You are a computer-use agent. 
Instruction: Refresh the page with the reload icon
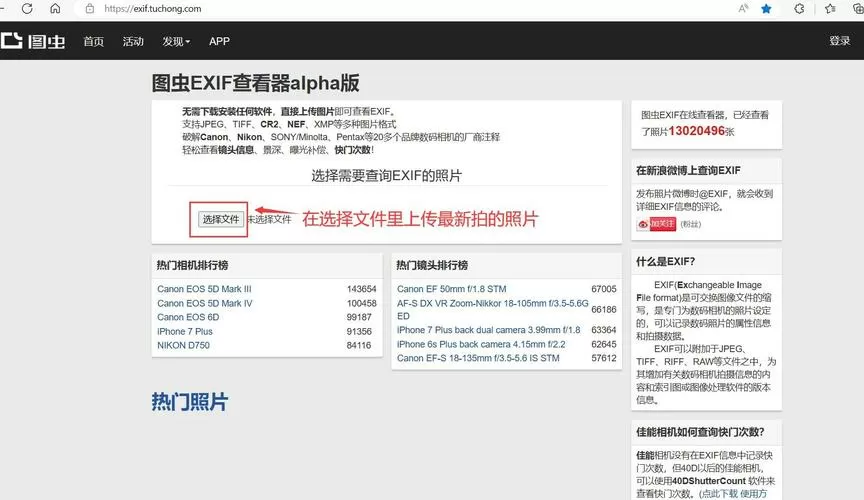point(27,9)
